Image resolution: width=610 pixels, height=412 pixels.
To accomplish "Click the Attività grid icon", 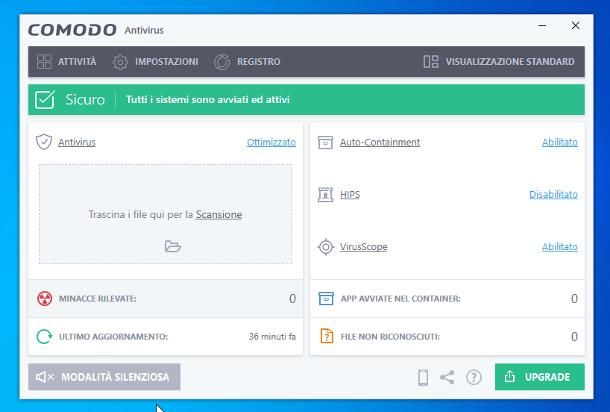I will pyautogui.click(x=44, y=61).
